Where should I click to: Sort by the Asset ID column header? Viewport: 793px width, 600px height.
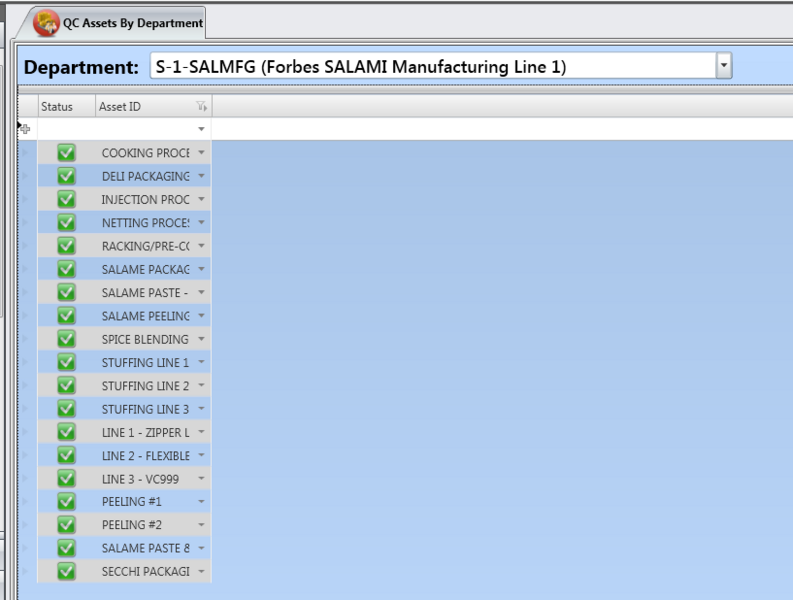(x=153, y=107)
